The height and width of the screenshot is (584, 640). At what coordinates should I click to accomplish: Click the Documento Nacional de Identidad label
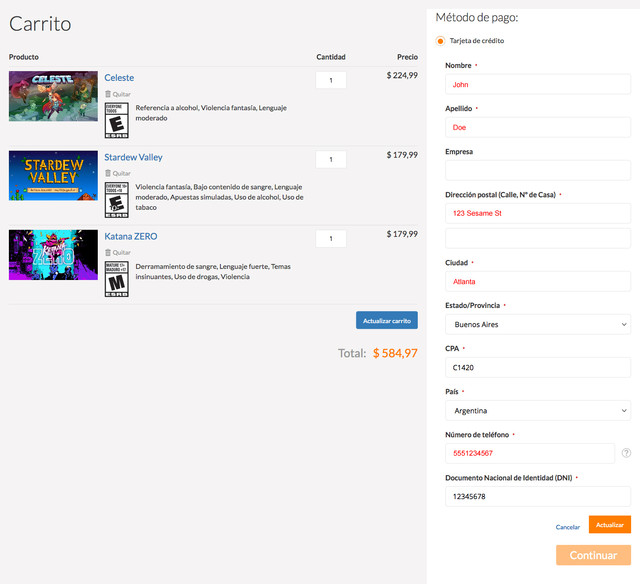pyautogui.click(x=509, y=477)
